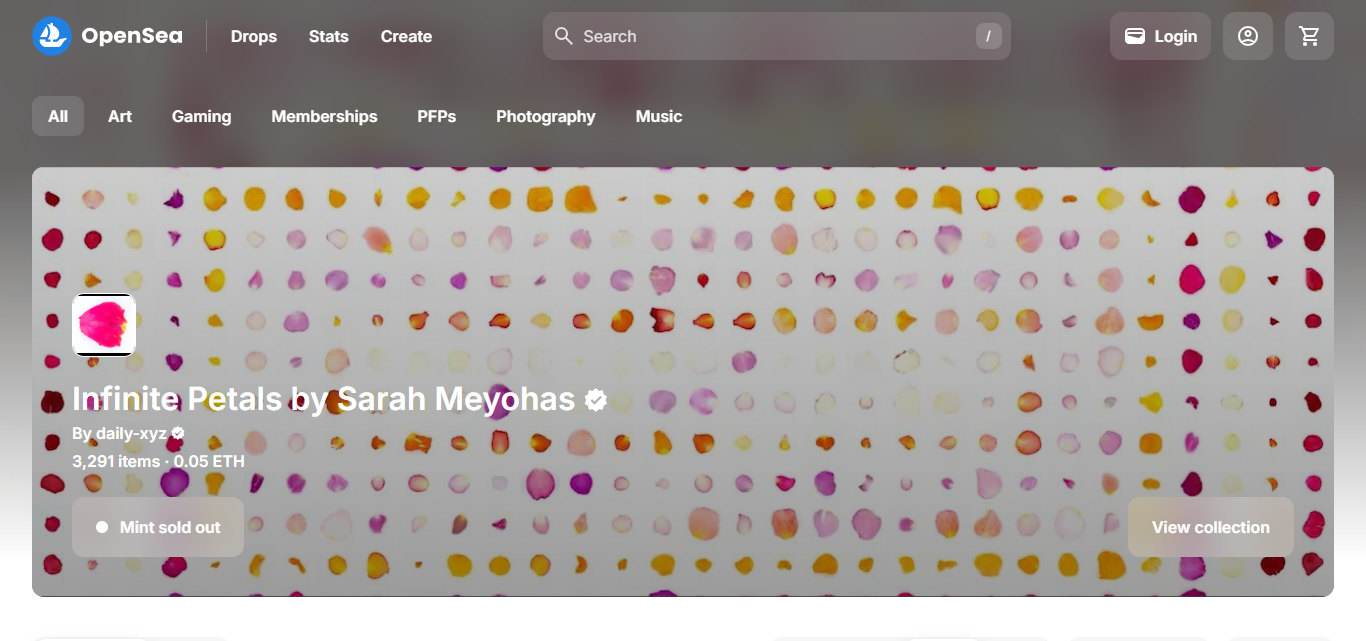The height and width of the screenshot is (641, 1366).
Task: Open the Drops menu
Action: (254, 36)
